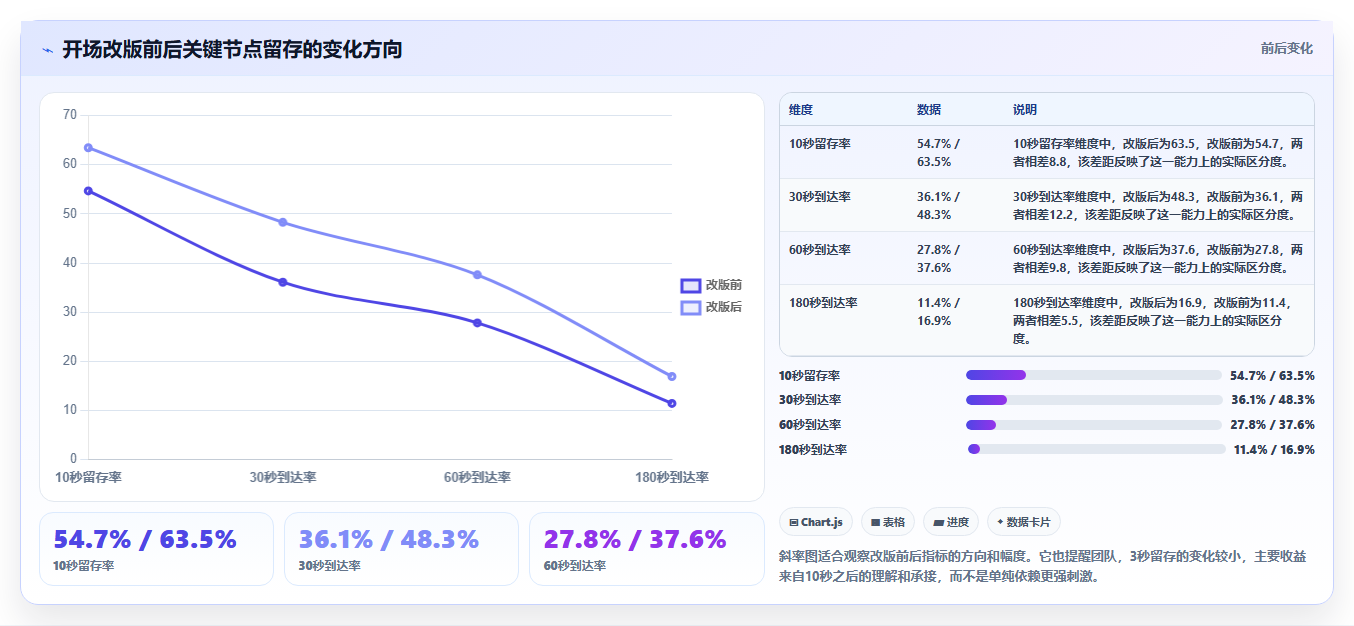Click the 10秒留存率 x-axis label under the chart
The image size is (1354, 626).
pos(88,478)
